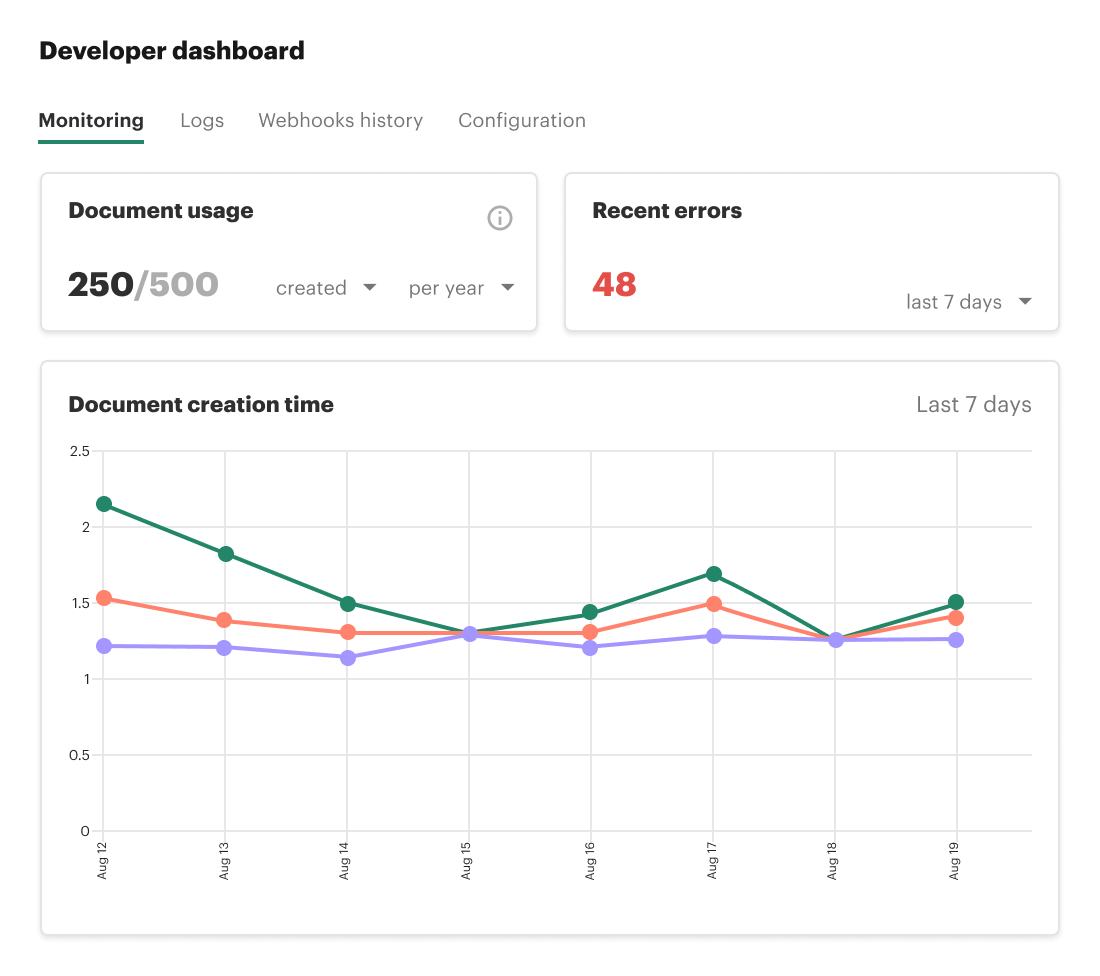Screen dimensions: 1100x976
Task: Click the orange data point for Aug 13
Action: 225,620
